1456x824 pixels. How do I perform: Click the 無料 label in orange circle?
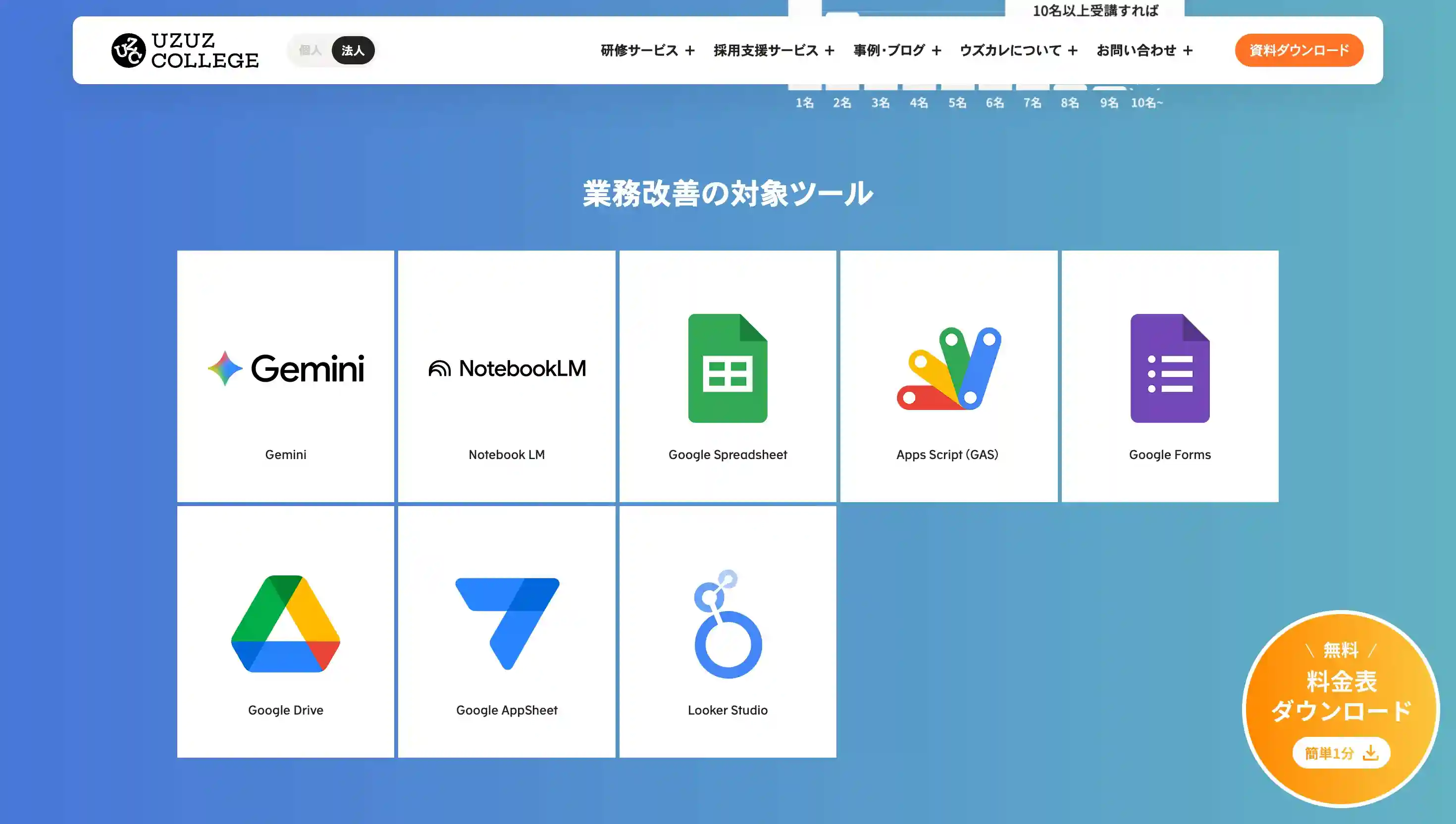pyautogui.click(x=1341, y=650)
